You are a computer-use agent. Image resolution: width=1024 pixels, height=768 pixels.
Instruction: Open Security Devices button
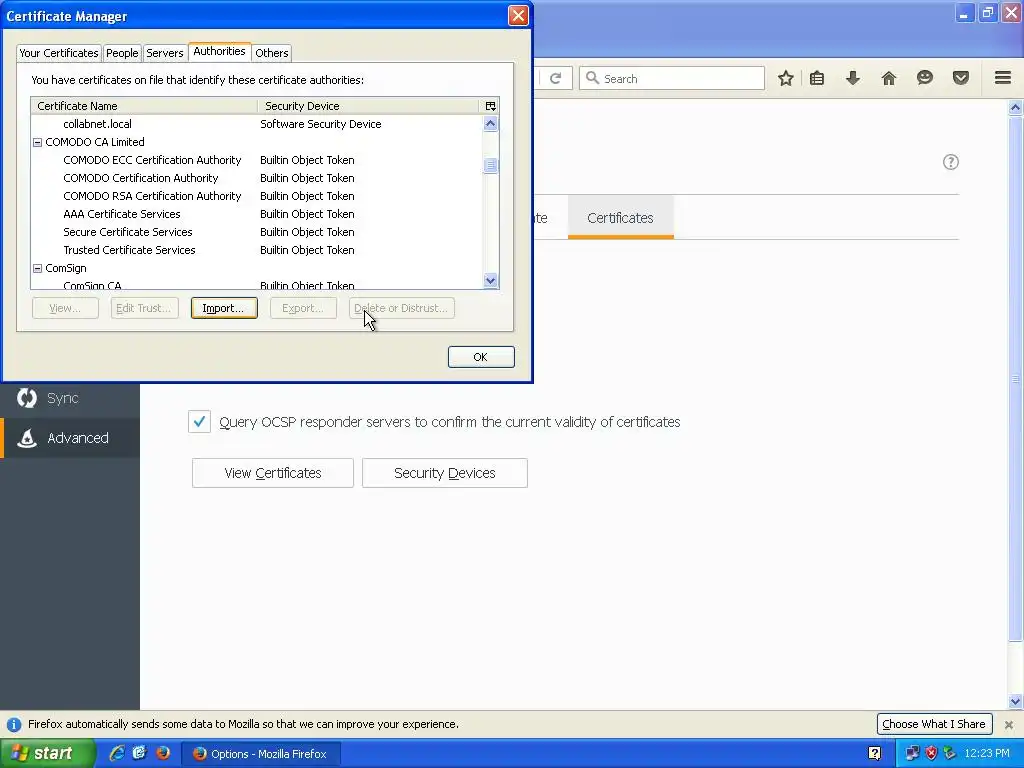click(445, 473)
